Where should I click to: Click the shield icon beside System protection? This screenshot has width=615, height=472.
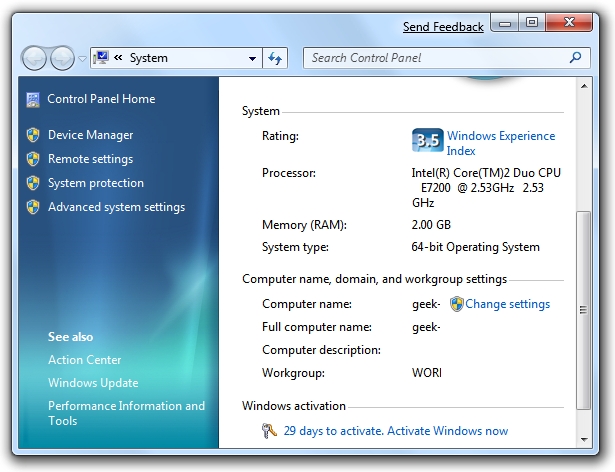tap(33, 183)
